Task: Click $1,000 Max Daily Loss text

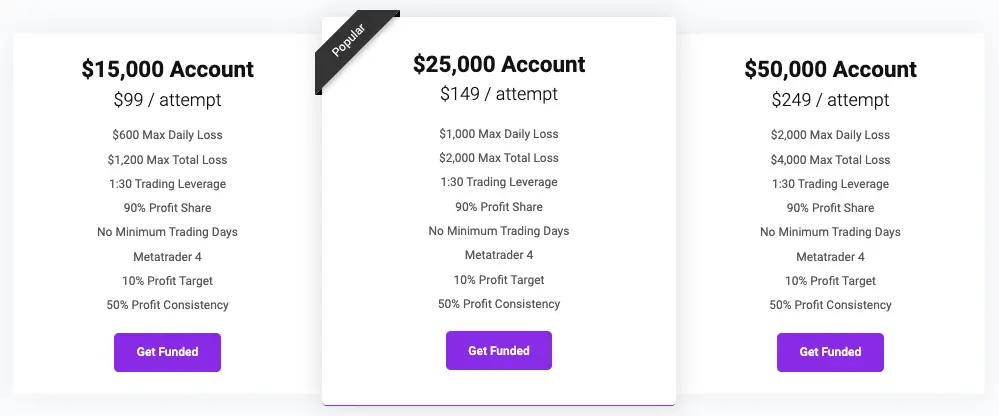Action: pos(499,134)
